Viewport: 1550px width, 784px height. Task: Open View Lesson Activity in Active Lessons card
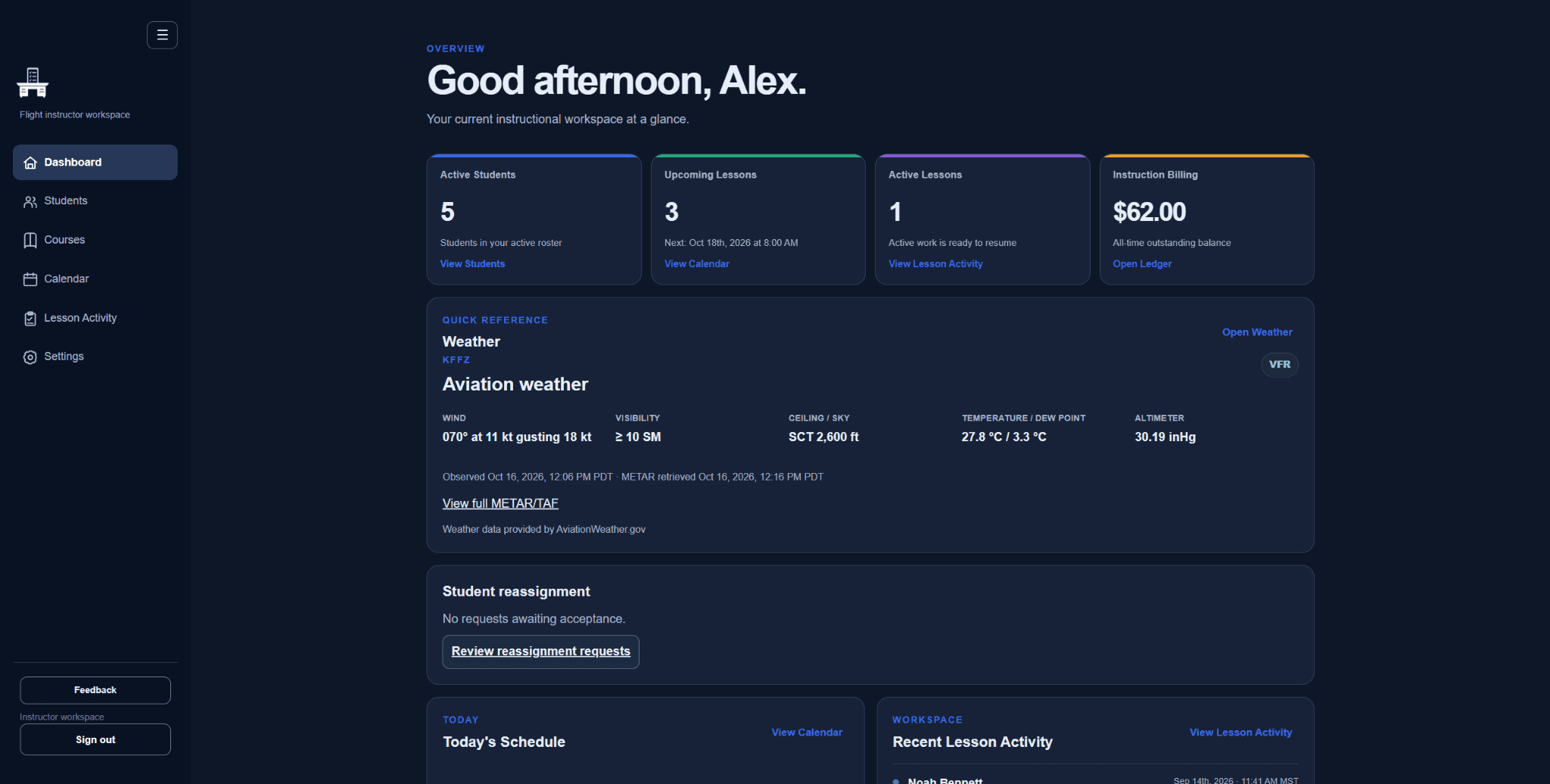(935, 264)
